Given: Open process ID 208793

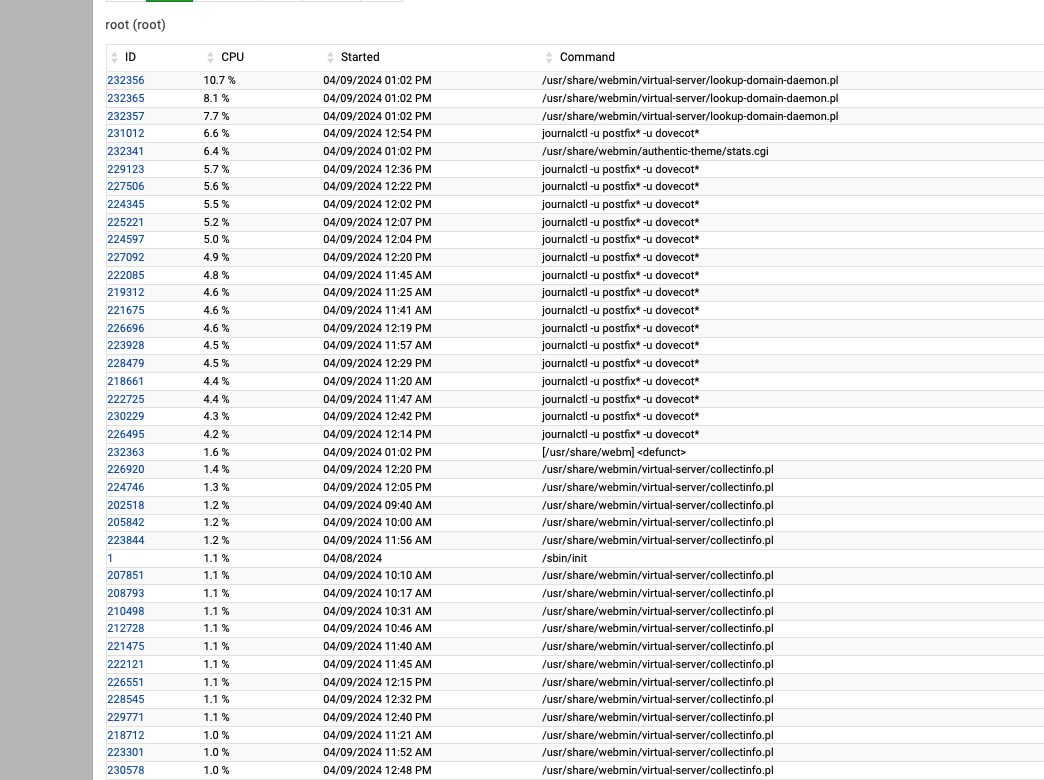Looking at the screenshot, I should (126, 593).
